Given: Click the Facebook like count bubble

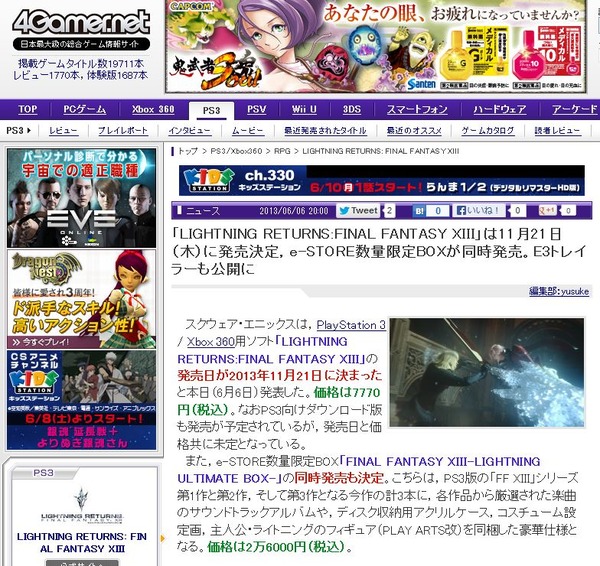Looking at the screenshot, I should (x=517, y=210).
